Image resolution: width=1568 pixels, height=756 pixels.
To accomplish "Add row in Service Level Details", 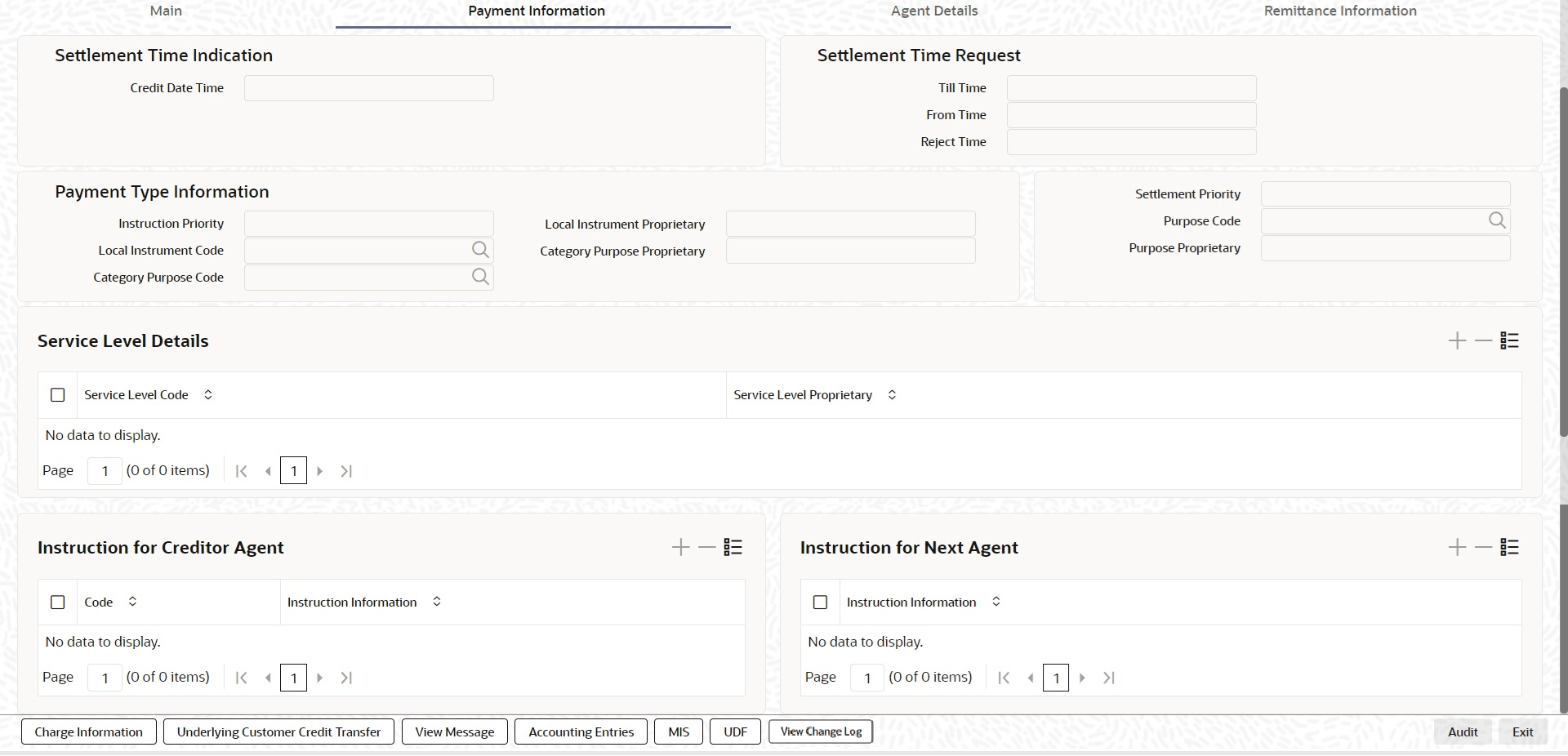I will [1457, 340].
